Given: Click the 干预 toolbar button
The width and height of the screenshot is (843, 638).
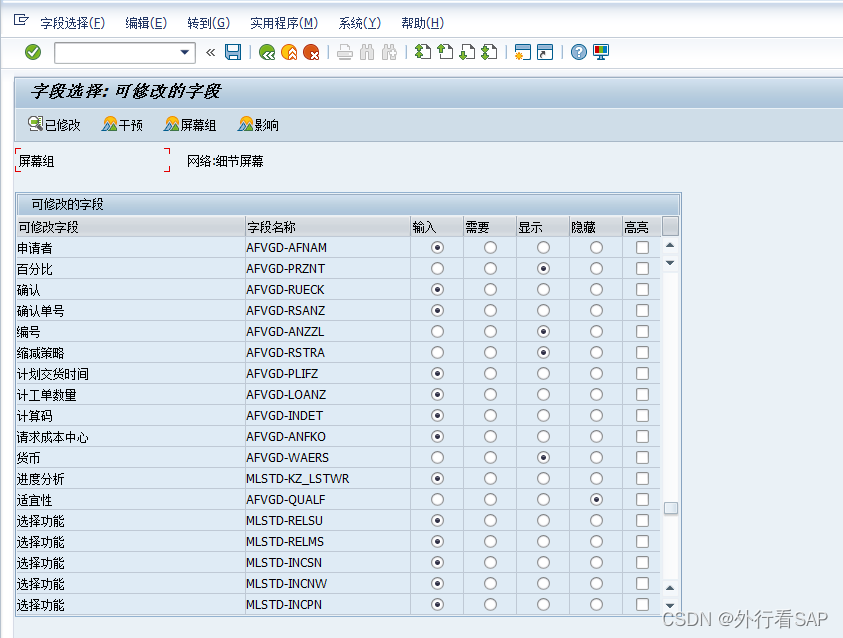Looking at the screenshot, I should click(x=122, y=125).
